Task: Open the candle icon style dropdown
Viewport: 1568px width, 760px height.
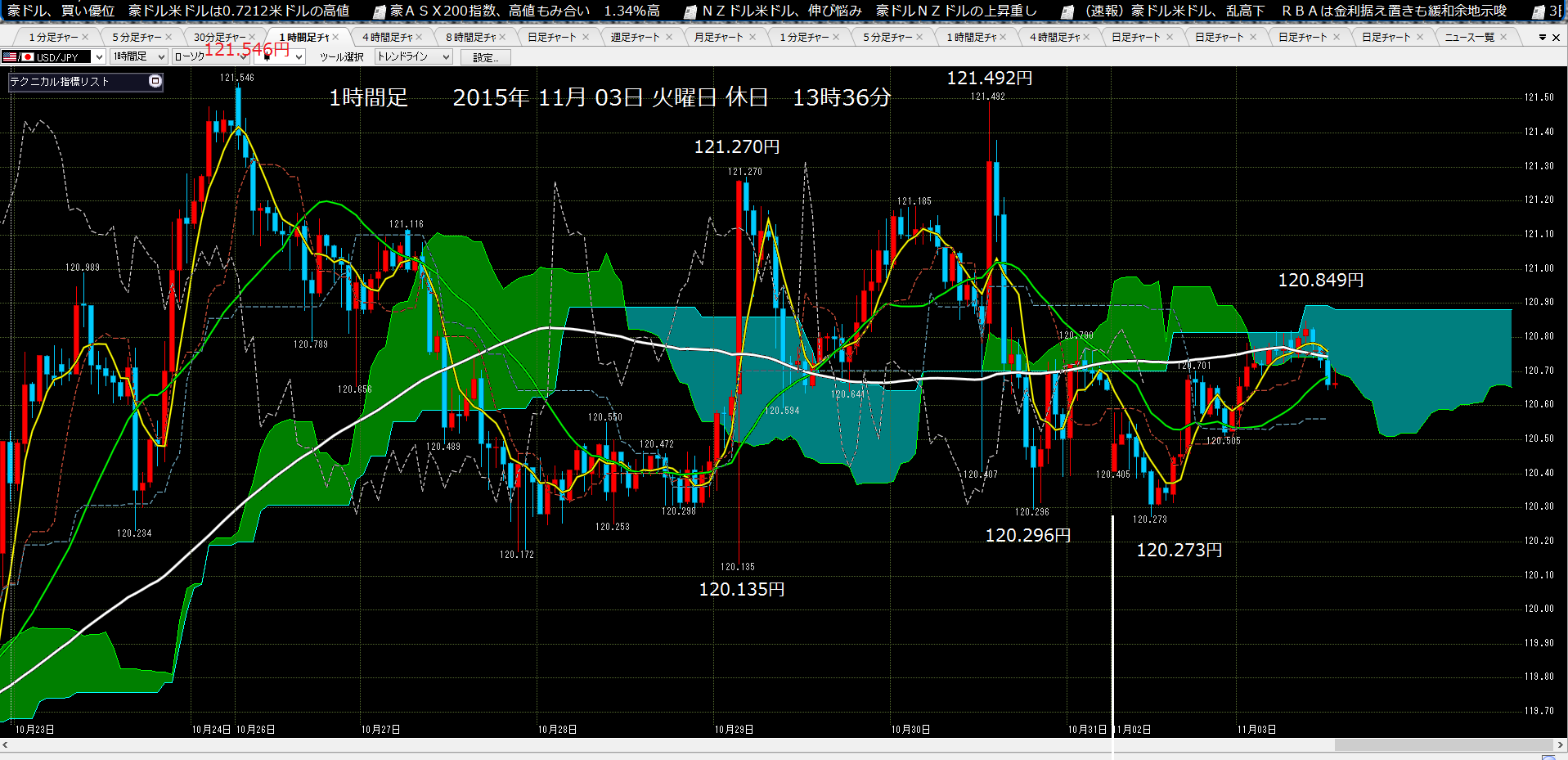Action: click(299, 57)
